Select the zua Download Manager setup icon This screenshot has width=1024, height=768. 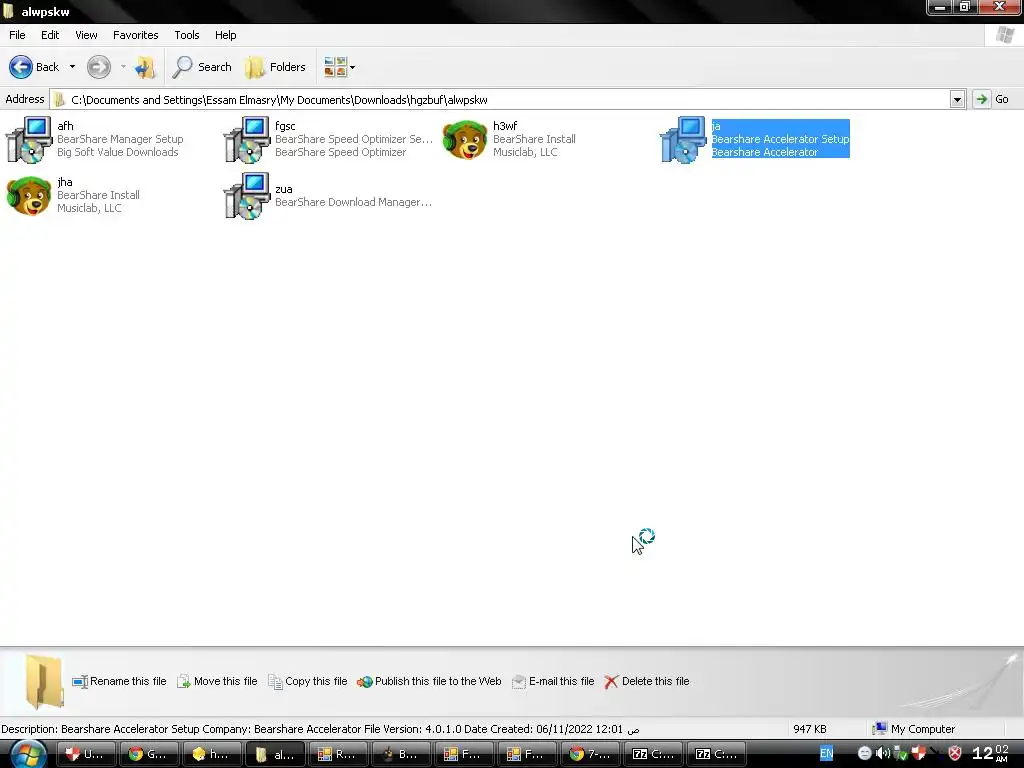point(247,196)
